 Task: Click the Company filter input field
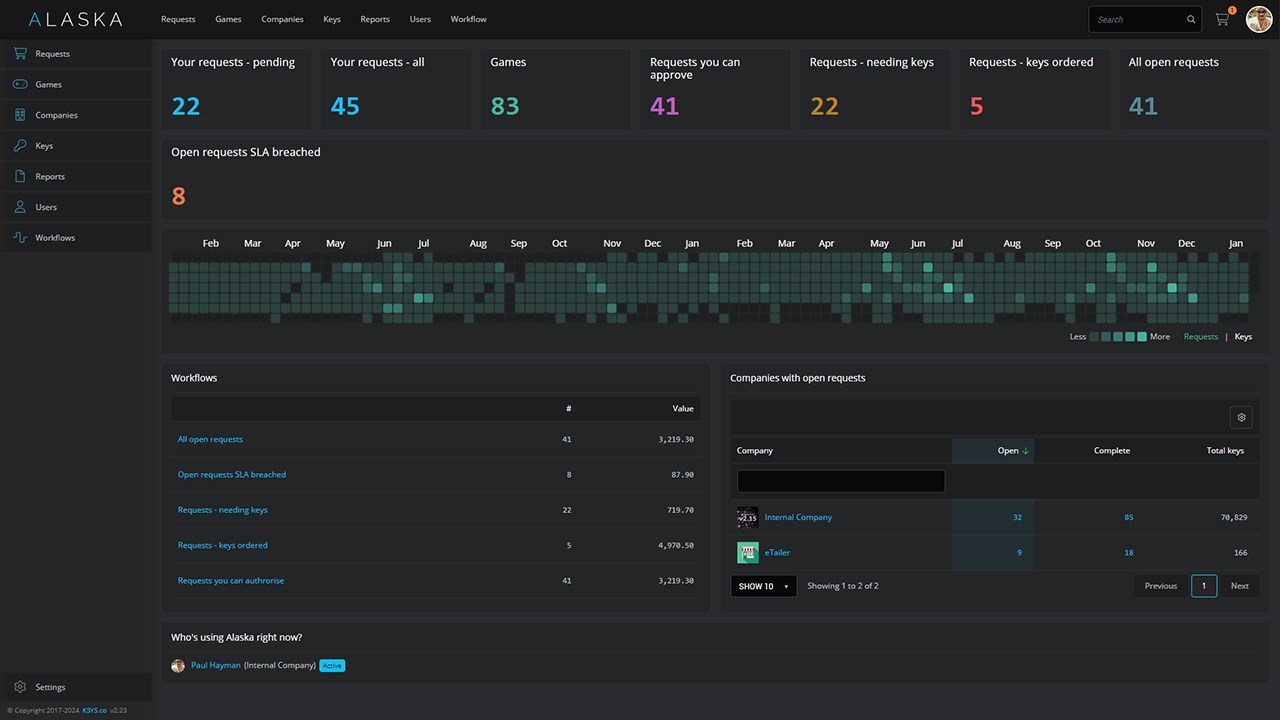[x=840, y=481]
